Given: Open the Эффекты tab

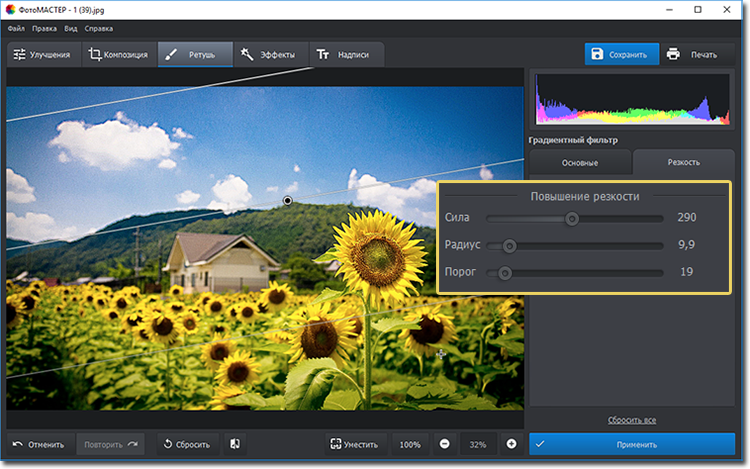Looking at the screenshot, I should (269, 54).
